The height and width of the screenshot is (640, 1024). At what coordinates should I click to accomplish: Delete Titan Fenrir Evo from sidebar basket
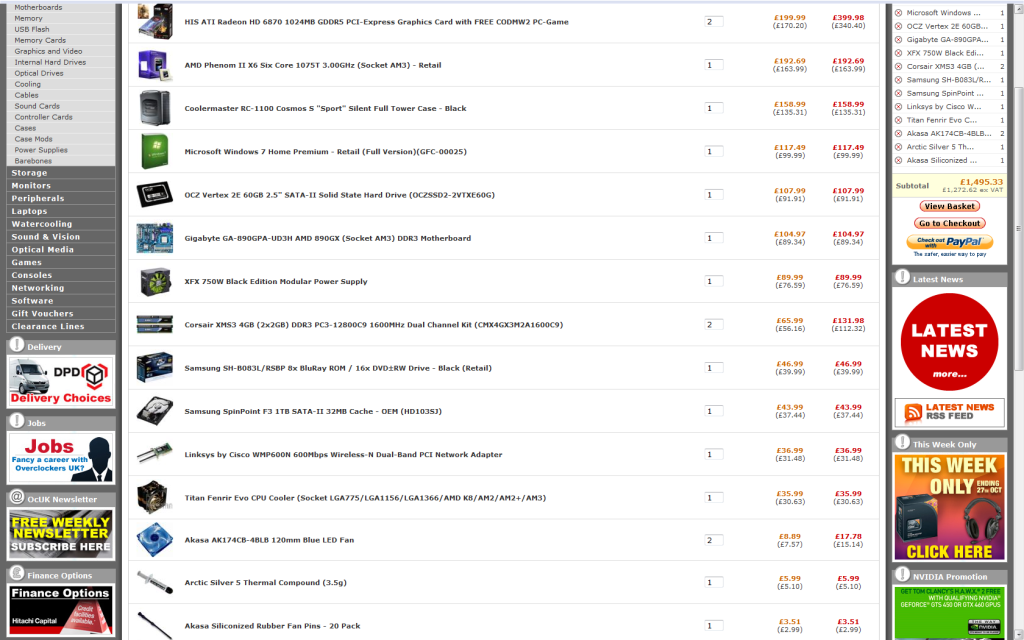coord(898,120)
